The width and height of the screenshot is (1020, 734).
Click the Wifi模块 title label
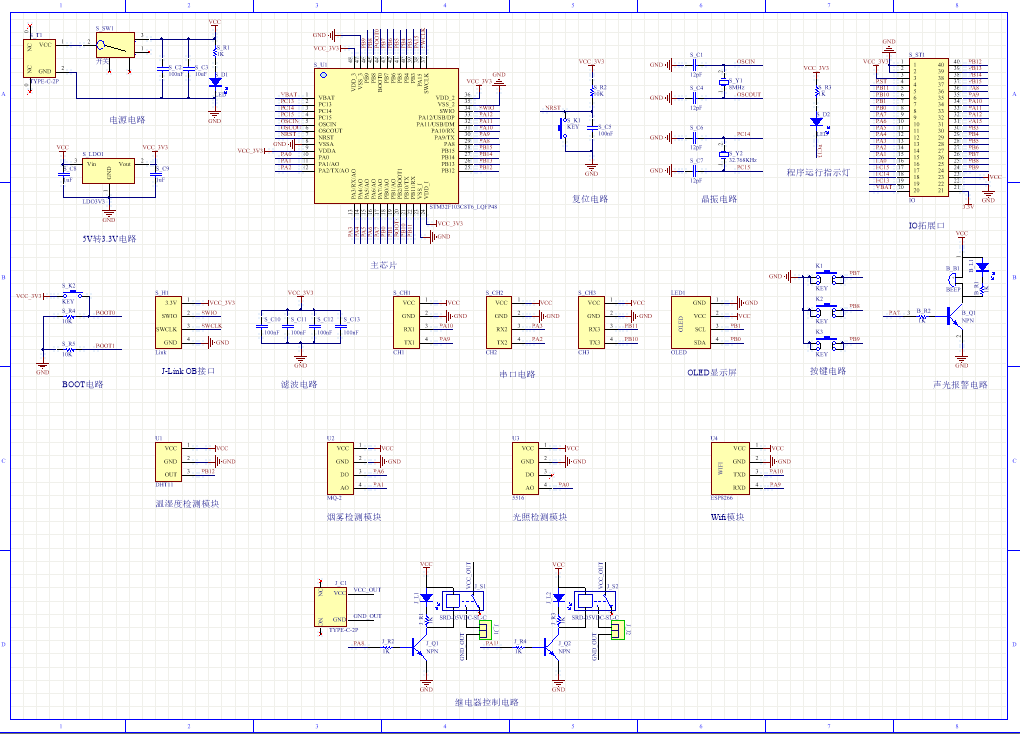727,517
